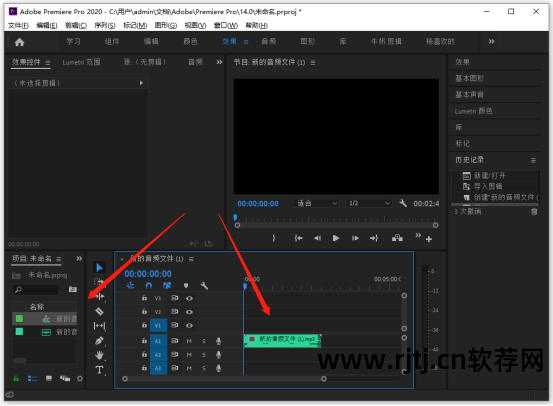The width and height of the screenshot is (553, 406).
Task: Step back one frame
Action: tap(317, 238)
